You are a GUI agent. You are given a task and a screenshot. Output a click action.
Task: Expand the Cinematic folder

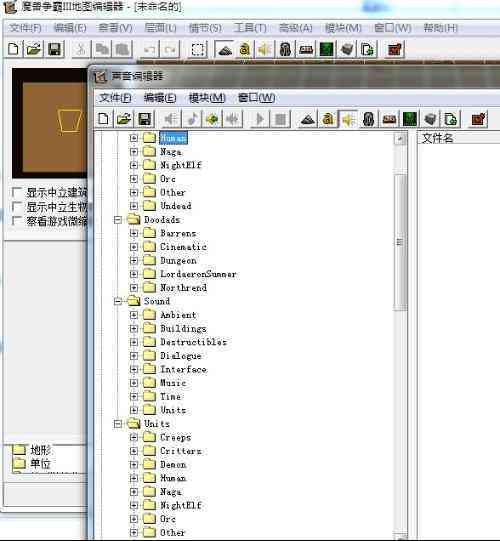(134, 247)
